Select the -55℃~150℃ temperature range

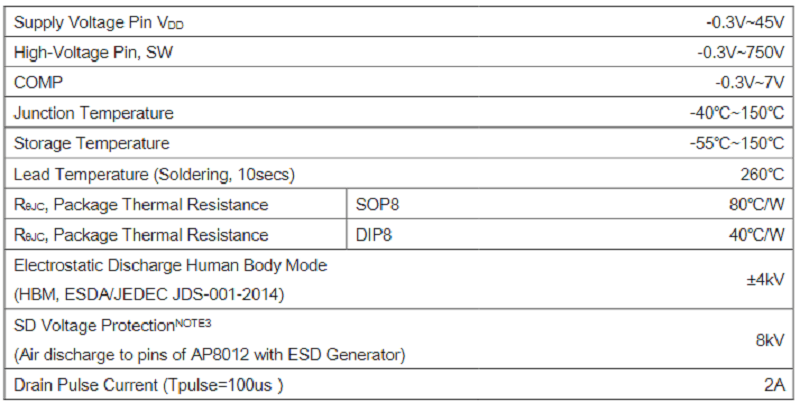(735, 143)
